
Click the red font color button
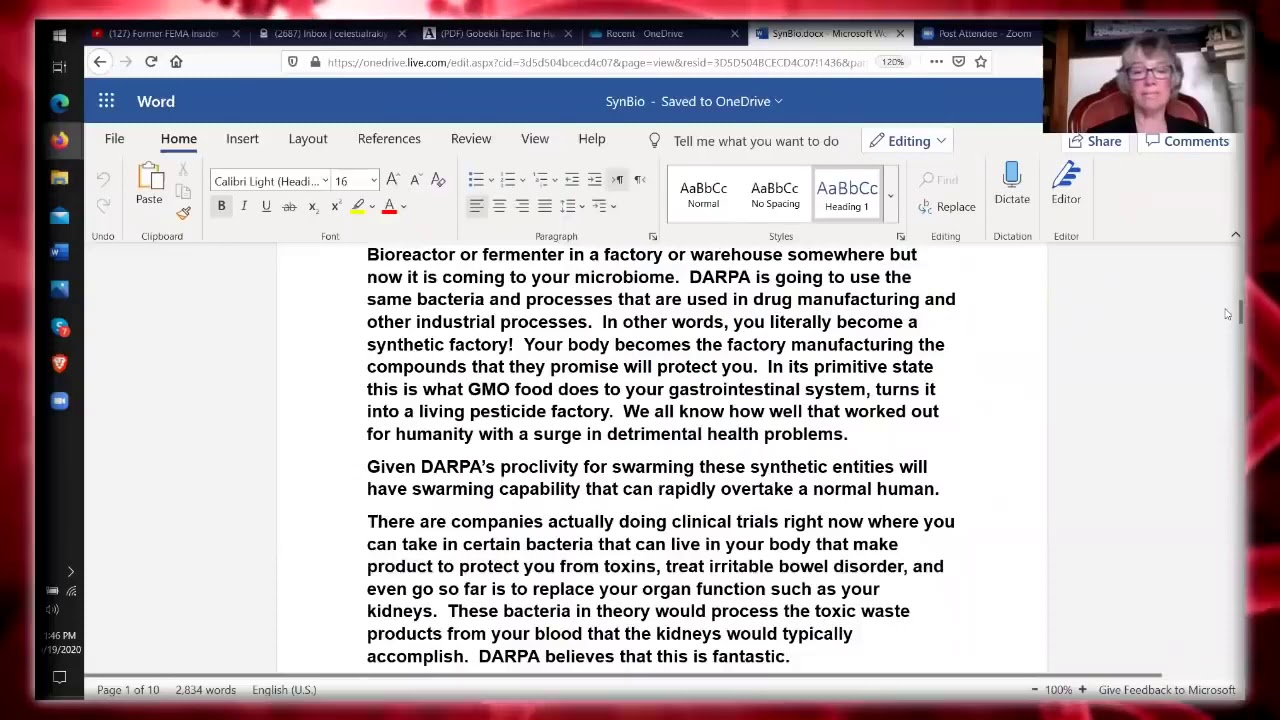pos(390,206)
